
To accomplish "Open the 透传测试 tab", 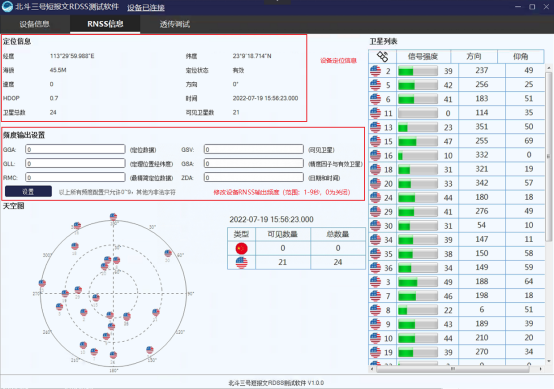I will click(x=175, y=24).
